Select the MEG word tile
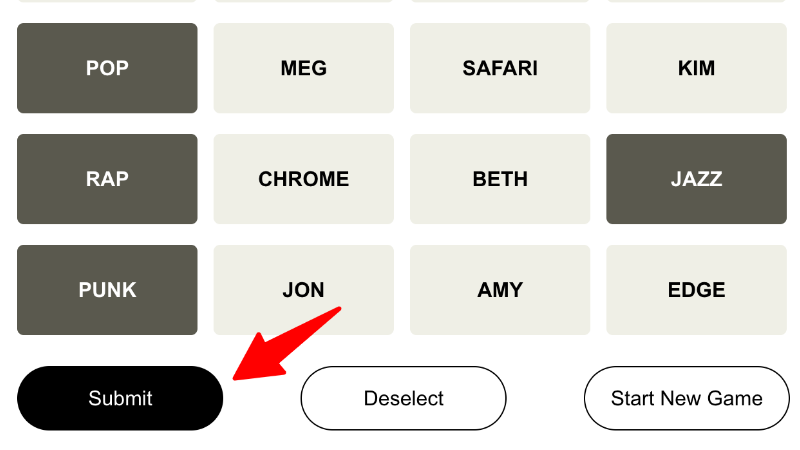The height and width of the screenshot is (450, 800). click(303, 68)
